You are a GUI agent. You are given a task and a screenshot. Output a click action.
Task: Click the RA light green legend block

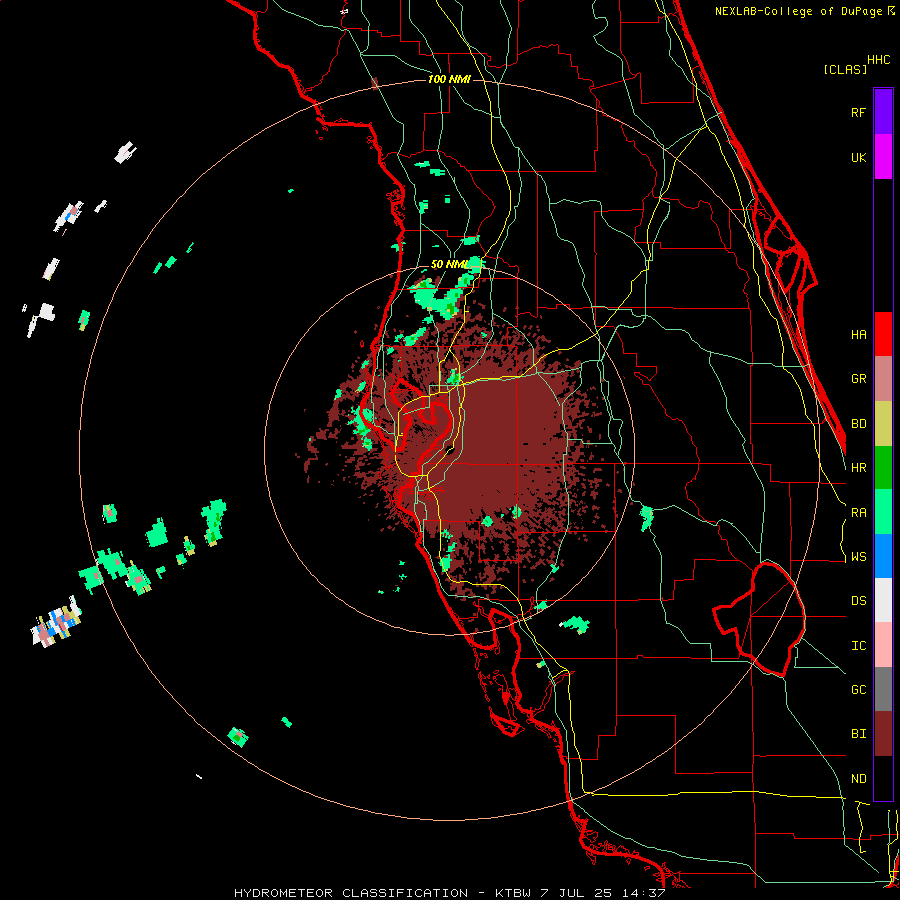pyautogui.click(x=883, y=512)
